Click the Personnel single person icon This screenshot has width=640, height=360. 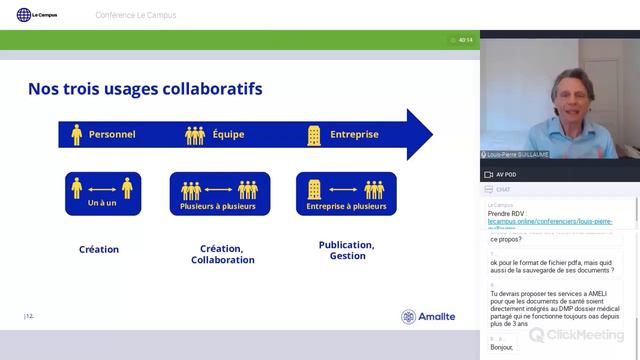77,135
